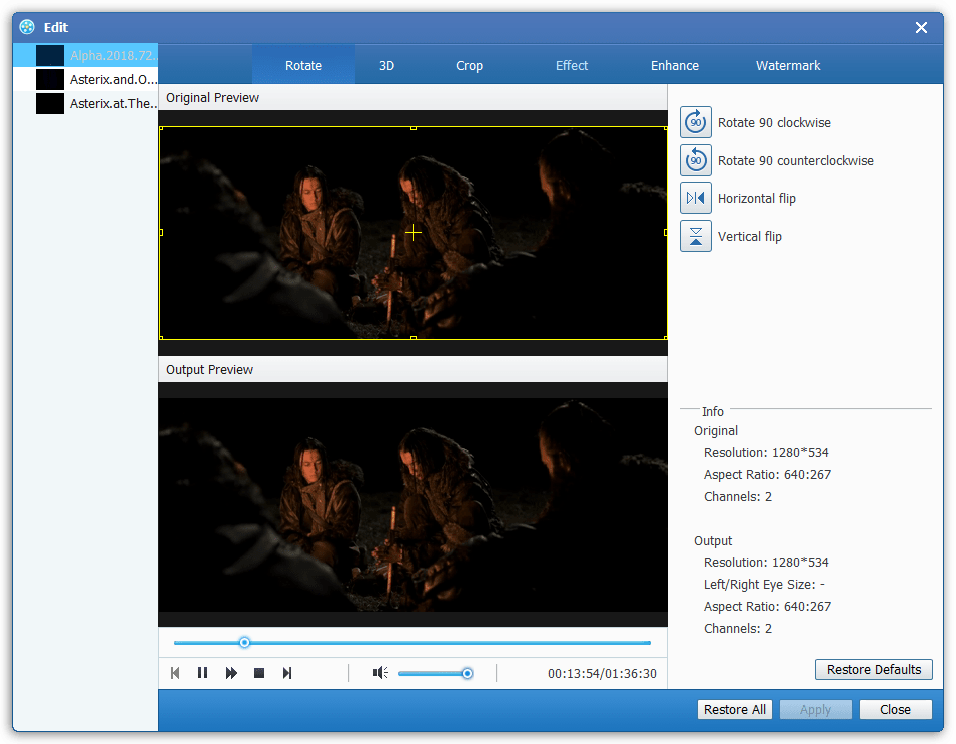Go to the Enhance tab
This screenshot has height=744, width=956.
click(x=675, y=65)
